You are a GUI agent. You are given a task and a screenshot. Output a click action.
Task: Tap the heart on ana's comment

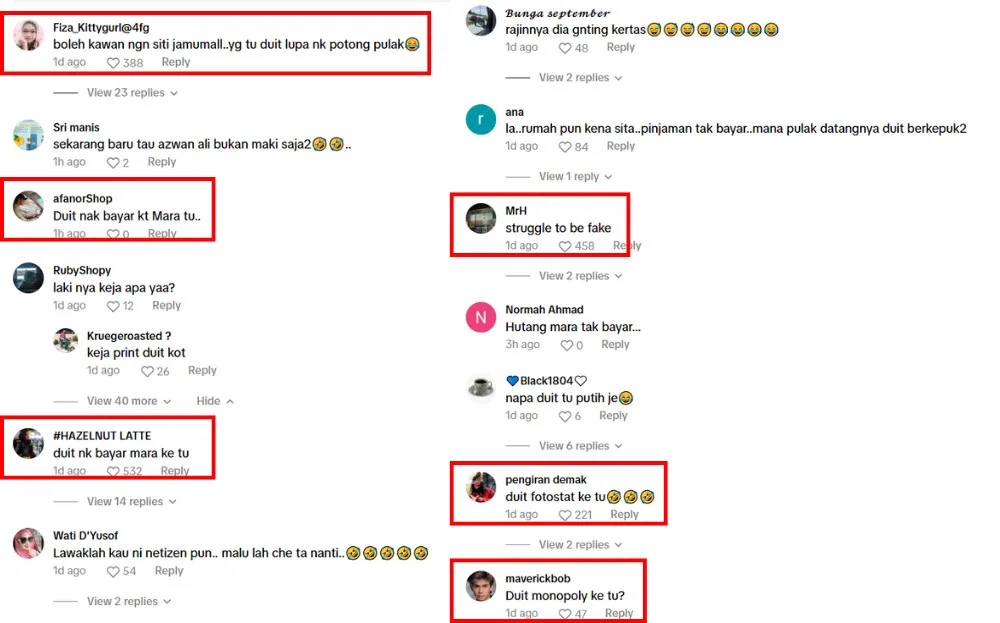coord(565,147)
